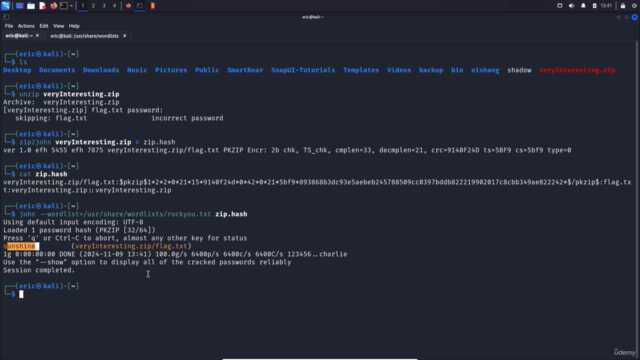Click the Templates directory name

pyautogui.click(x=361, y=70)
